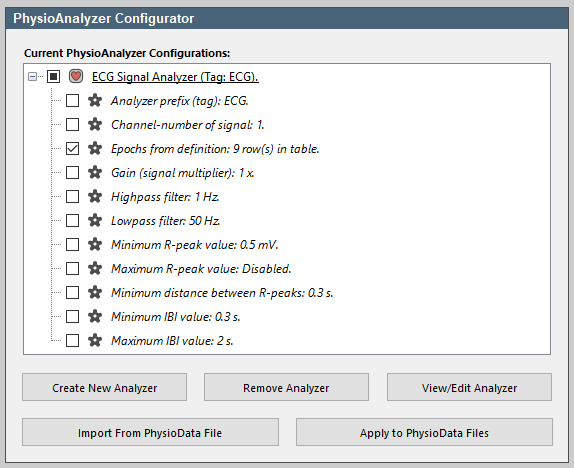The width and height of the screenshot is (574, 468).
Task: Click the gear icon beside Maximum IBI value
Action: pyautogui.click(x=95, y=341)
